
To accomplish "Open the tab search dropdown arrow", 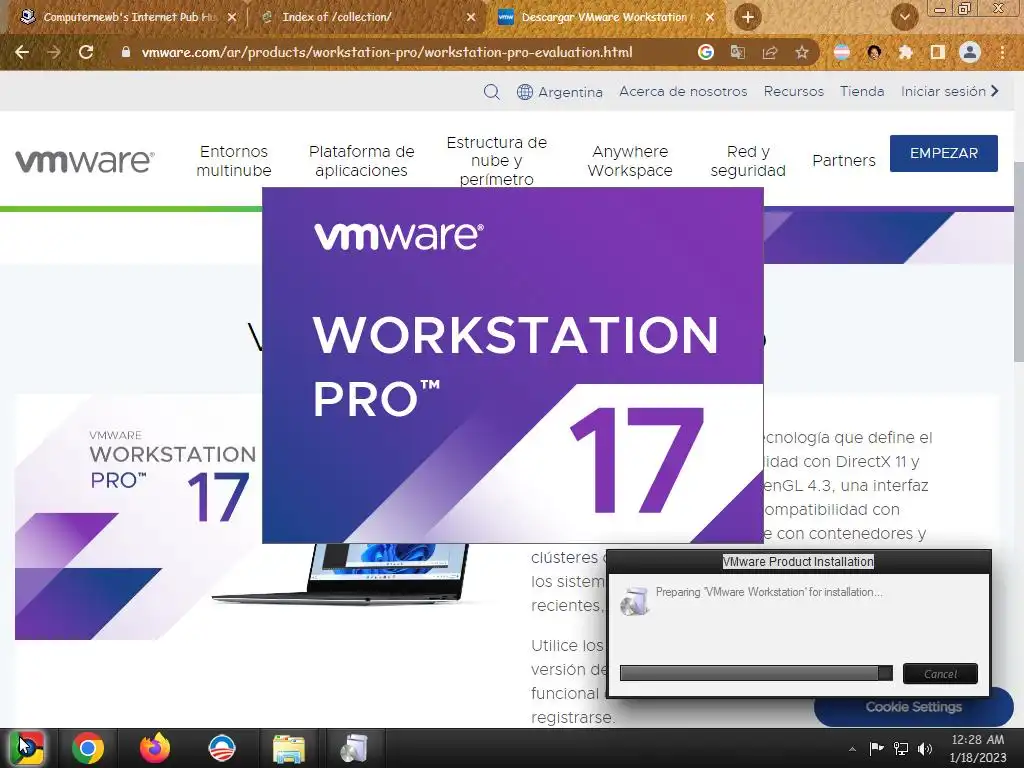I will click(x=904, y=17).
